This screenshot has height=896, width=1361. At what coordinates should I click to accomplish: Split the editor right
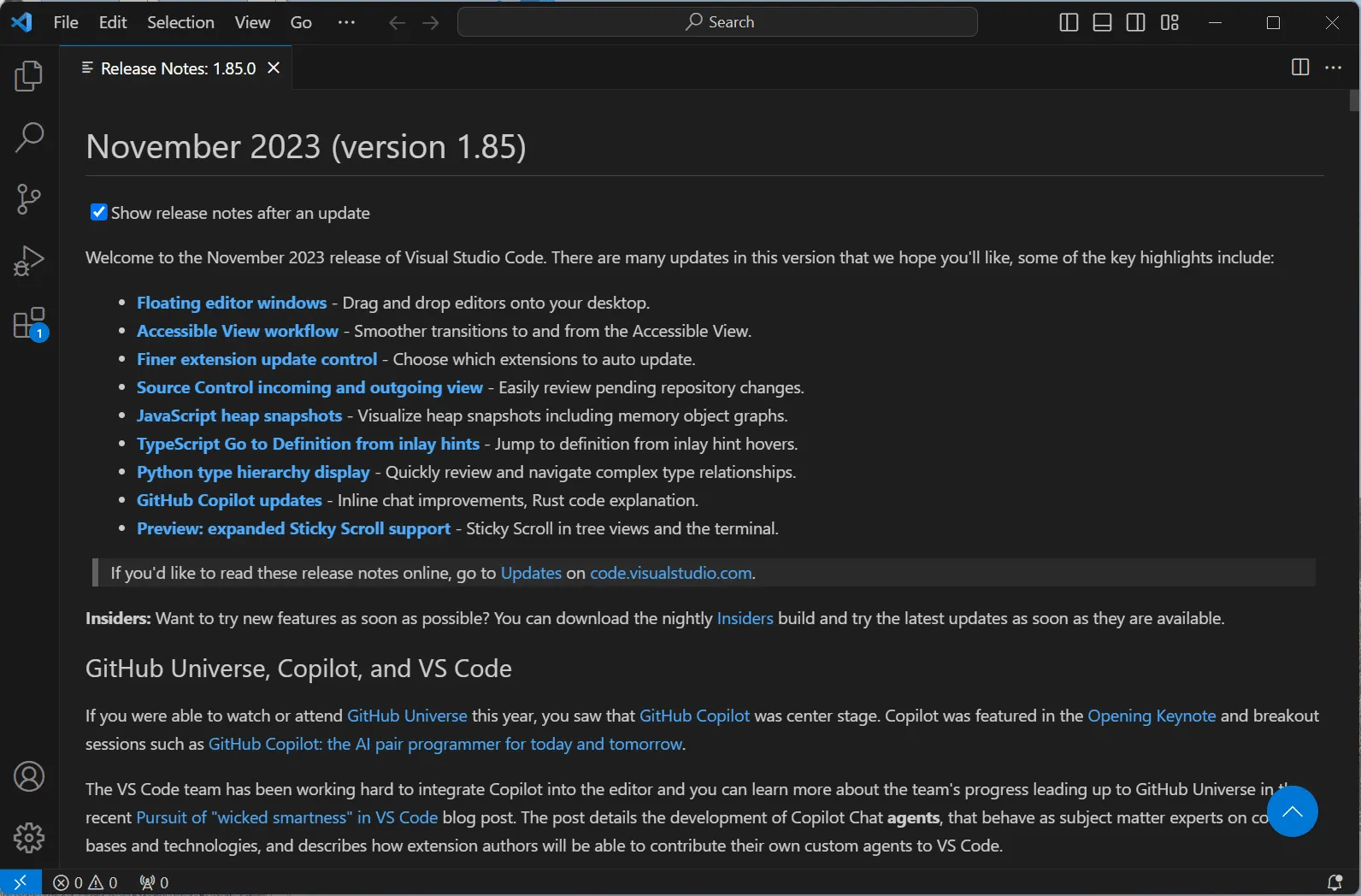pos(1300,68)
